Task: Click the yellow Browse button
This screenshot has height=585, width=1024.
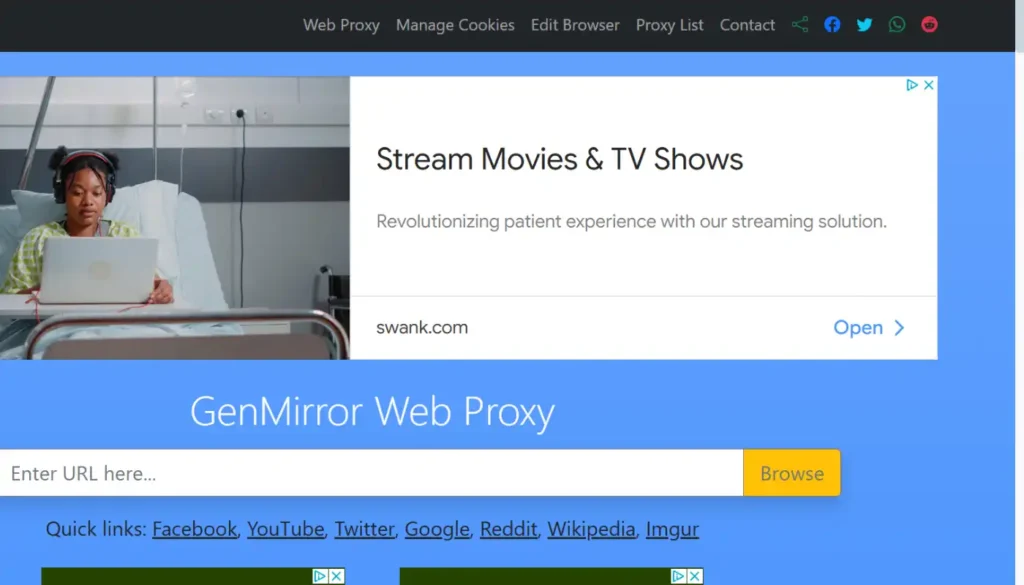Action: point(792,473)
